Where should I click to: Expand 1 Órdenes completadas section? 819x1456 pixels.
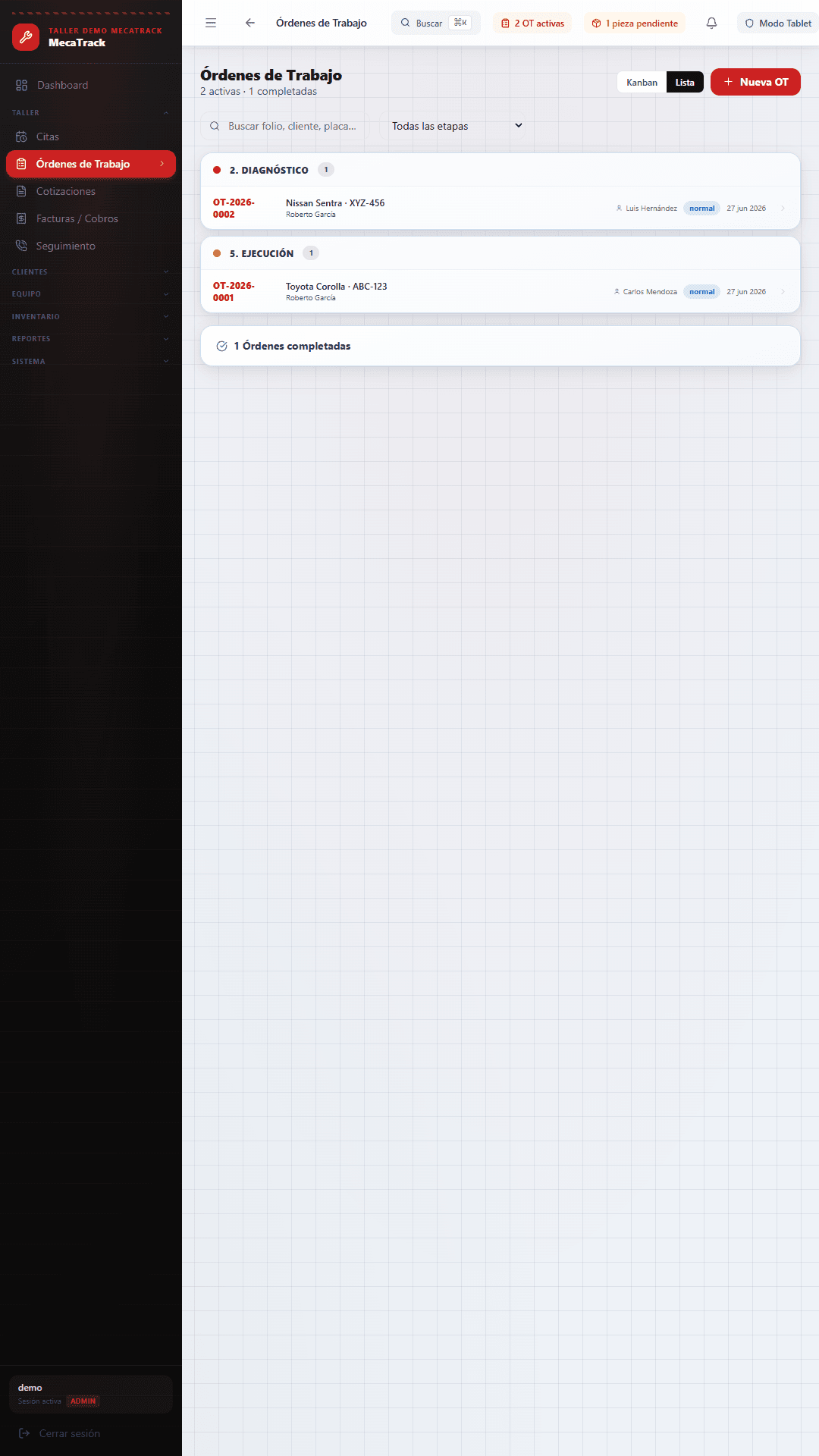[500, 346]
